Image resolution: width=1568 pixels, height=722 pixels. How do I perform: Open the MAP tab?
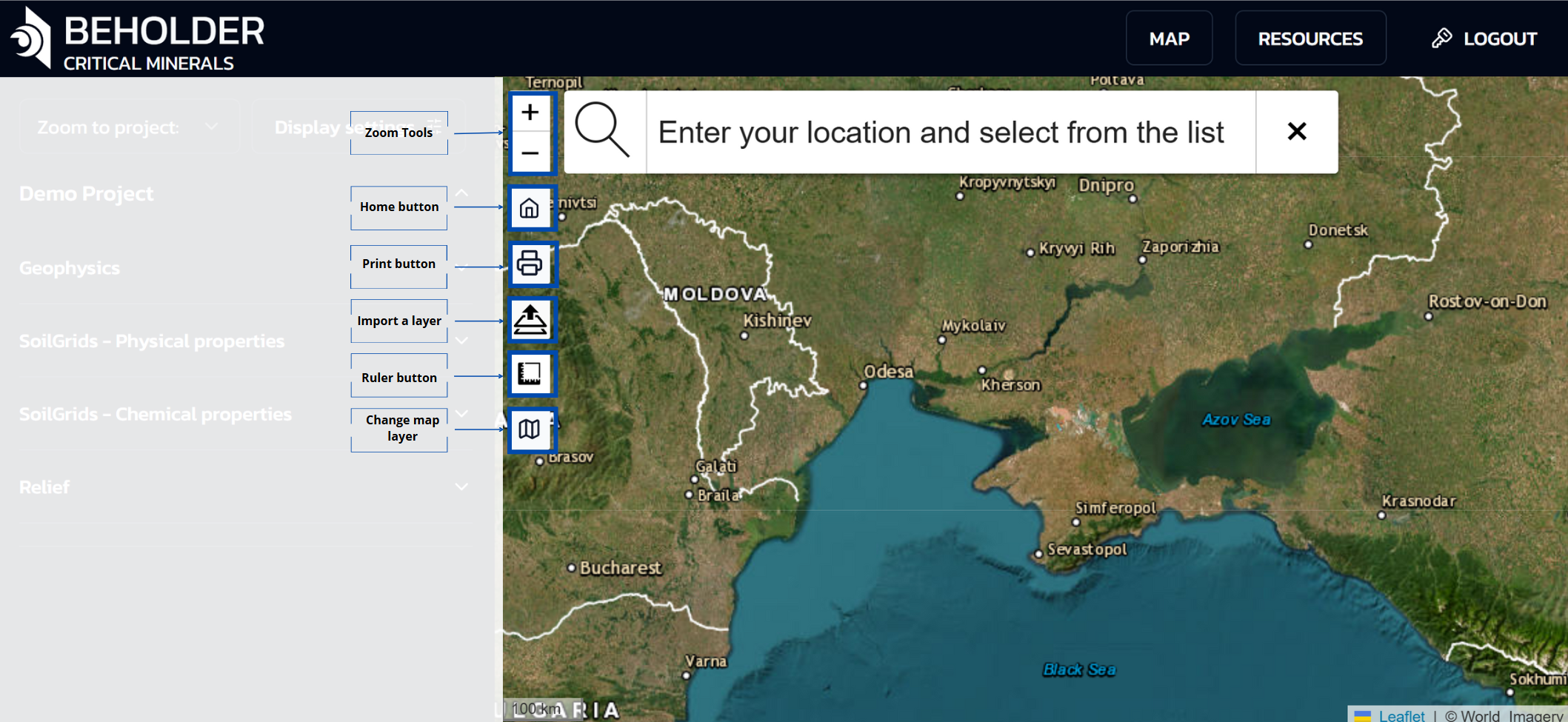click(1169, 39)
